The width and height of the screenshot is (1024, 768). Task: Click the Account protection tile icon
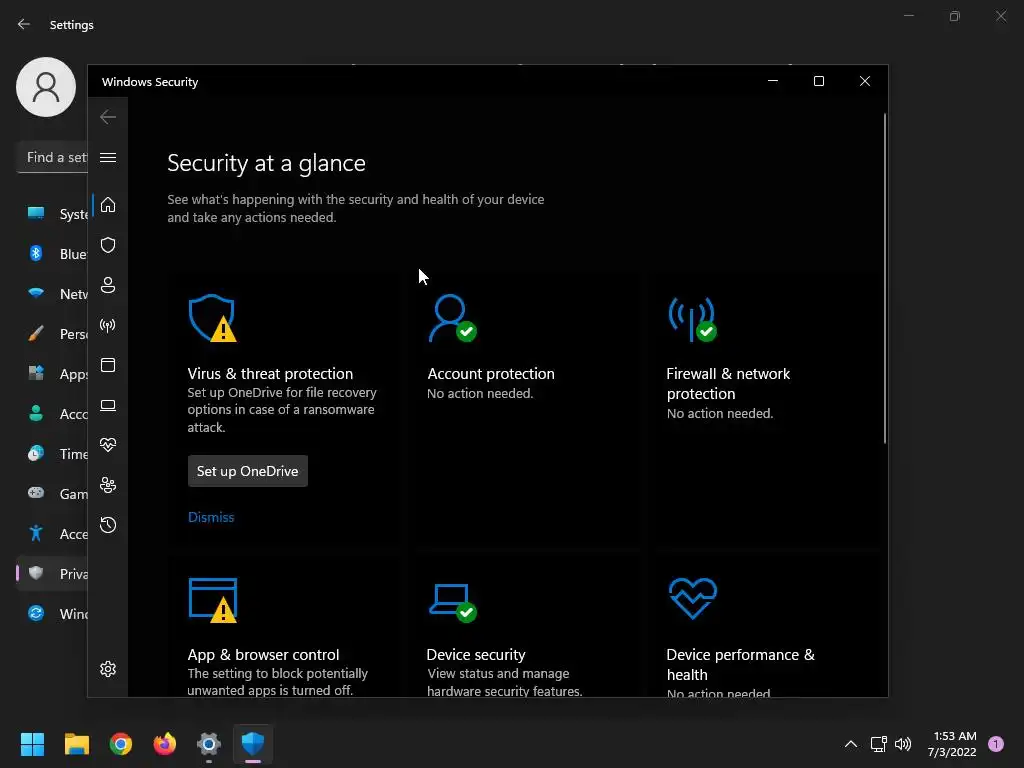pyautogui.click(x=452, y=318)
